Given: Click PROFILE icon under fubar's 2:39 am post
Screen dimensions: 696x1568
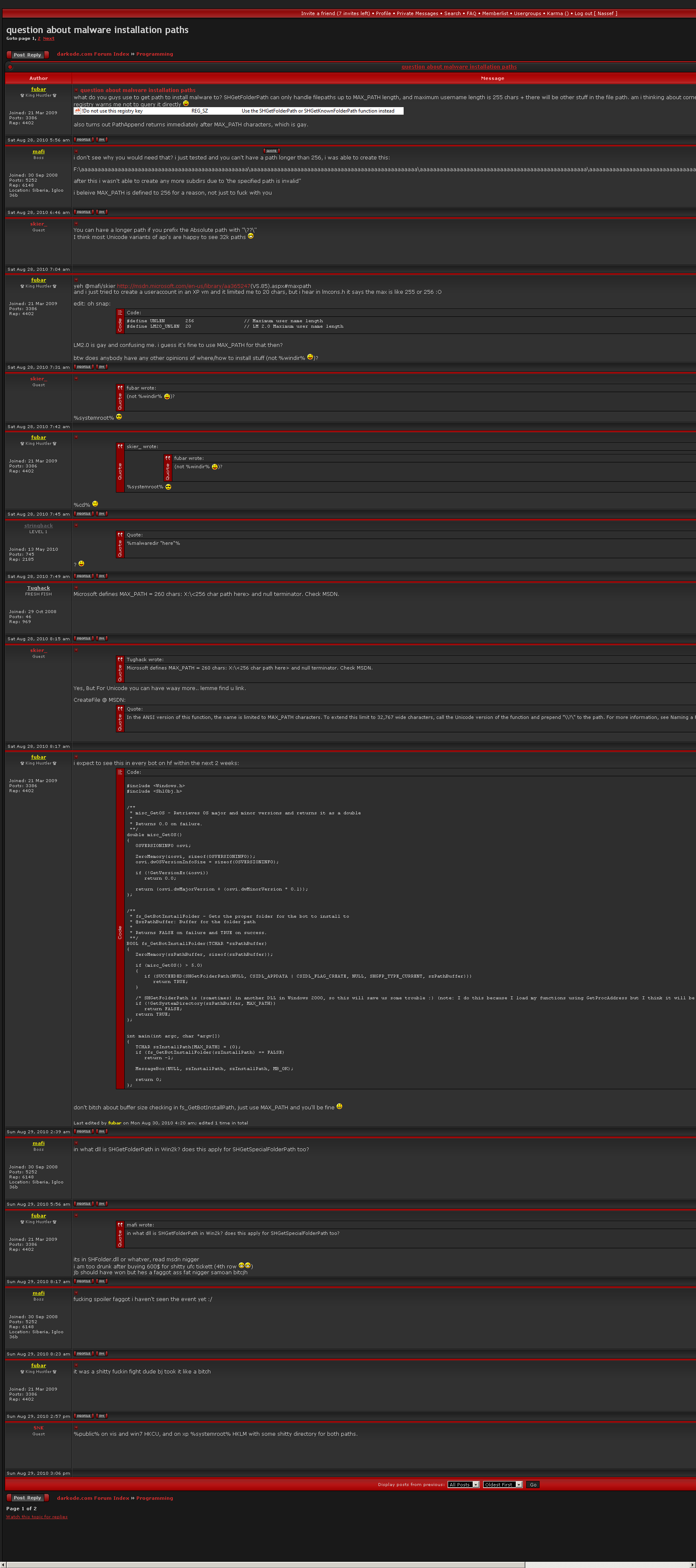Looking at the screenshot, I should click(83, 1131).
